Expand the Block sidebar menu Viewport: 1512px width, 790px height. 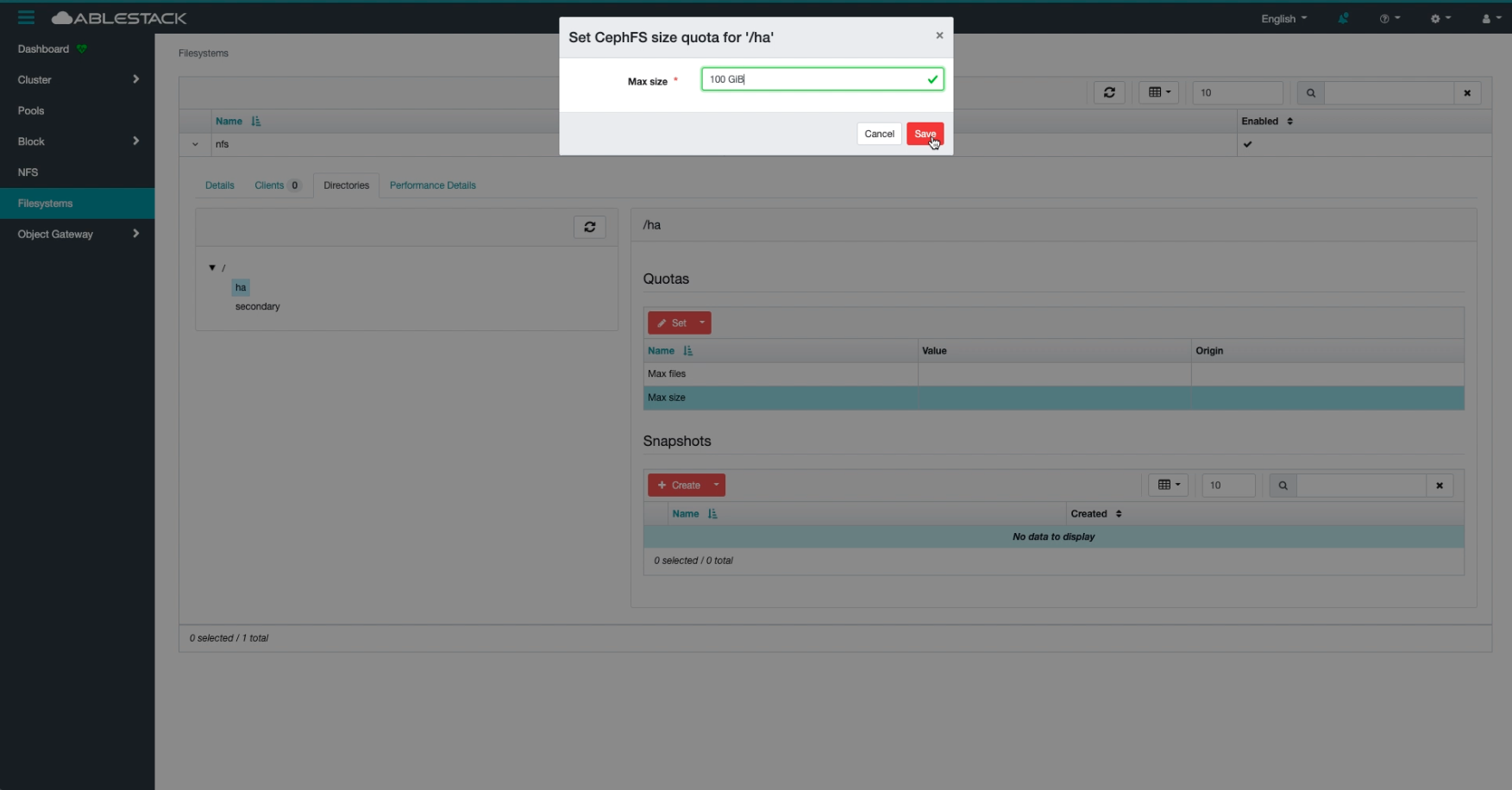[78, 141]
